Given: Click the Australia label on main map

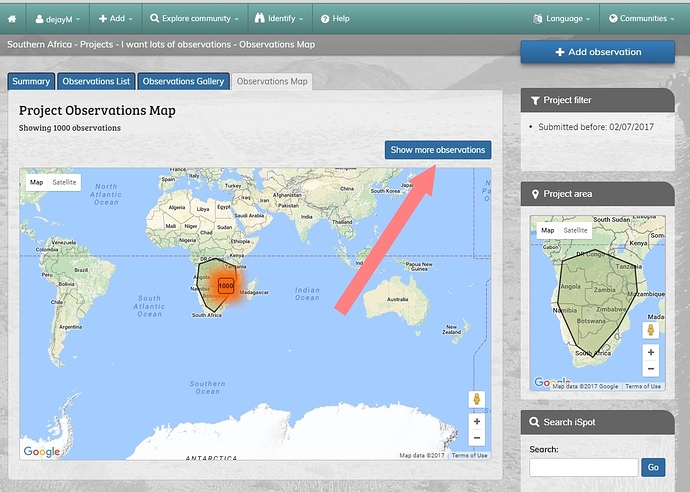Looking at the screenshot, I should point(397,299).
